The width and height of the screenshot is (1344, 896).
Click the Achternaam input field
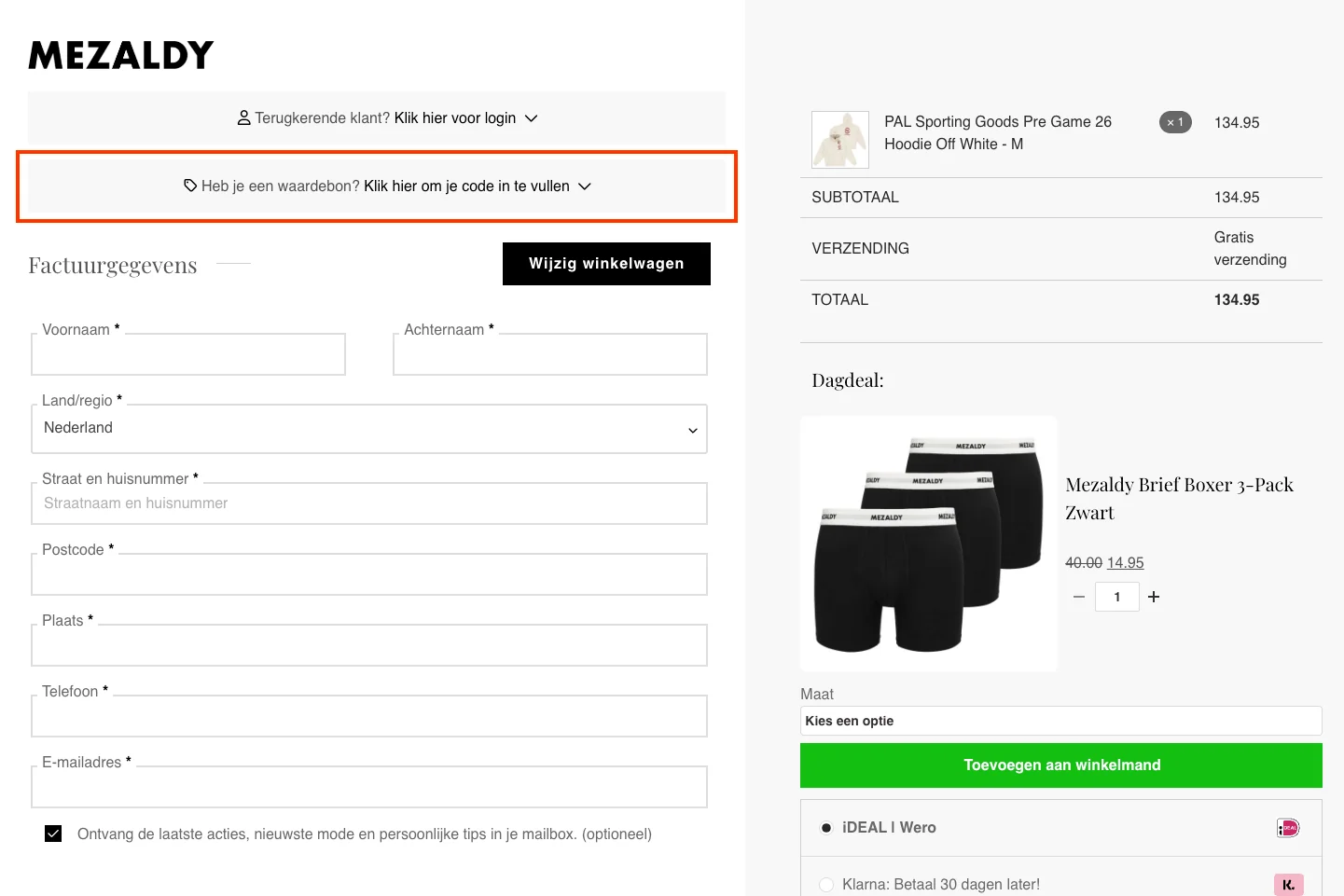click(550, 354)
